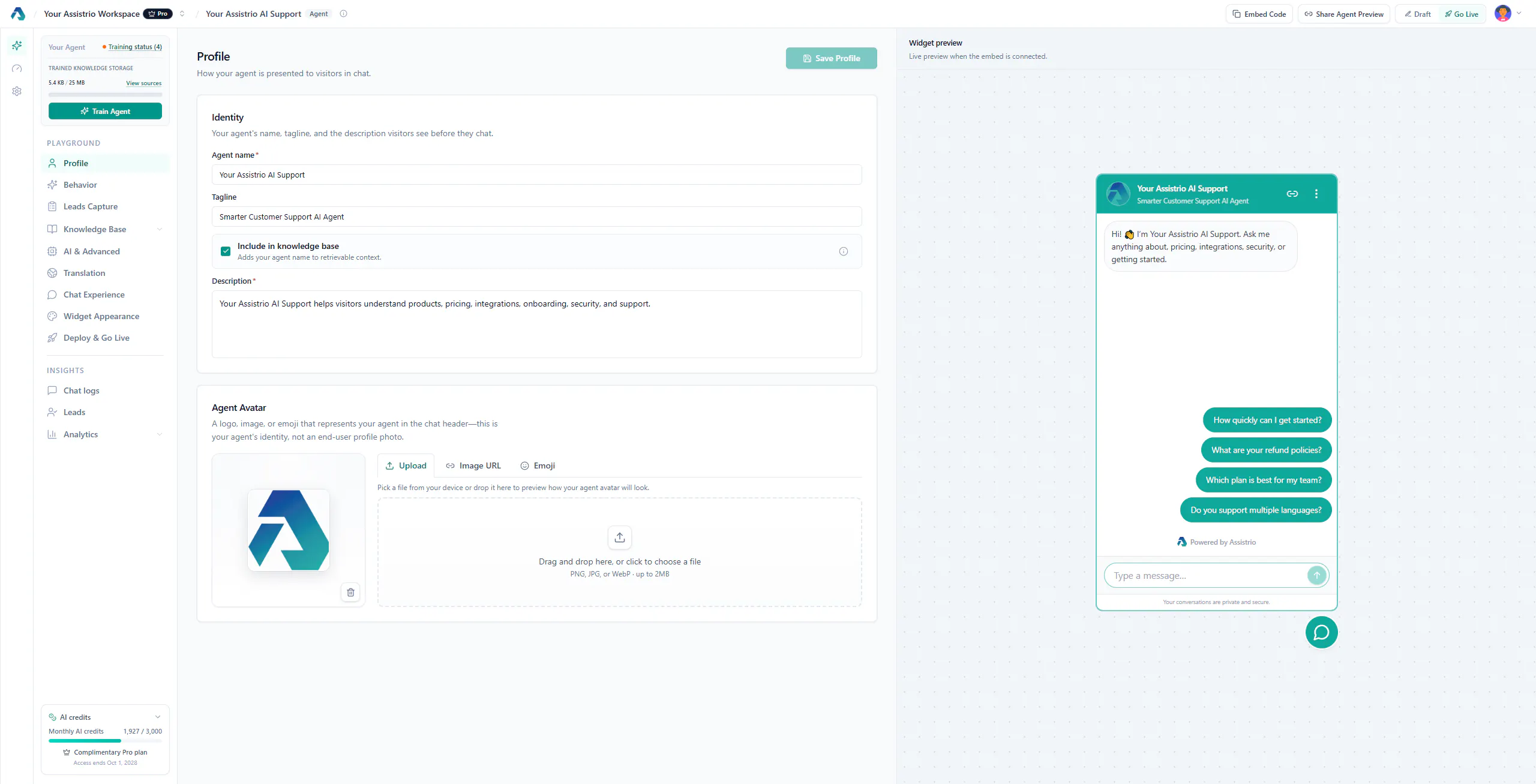Switch to Go Live mode
The height and width of the screenshot is (784, 1536).
(1462, 14)
